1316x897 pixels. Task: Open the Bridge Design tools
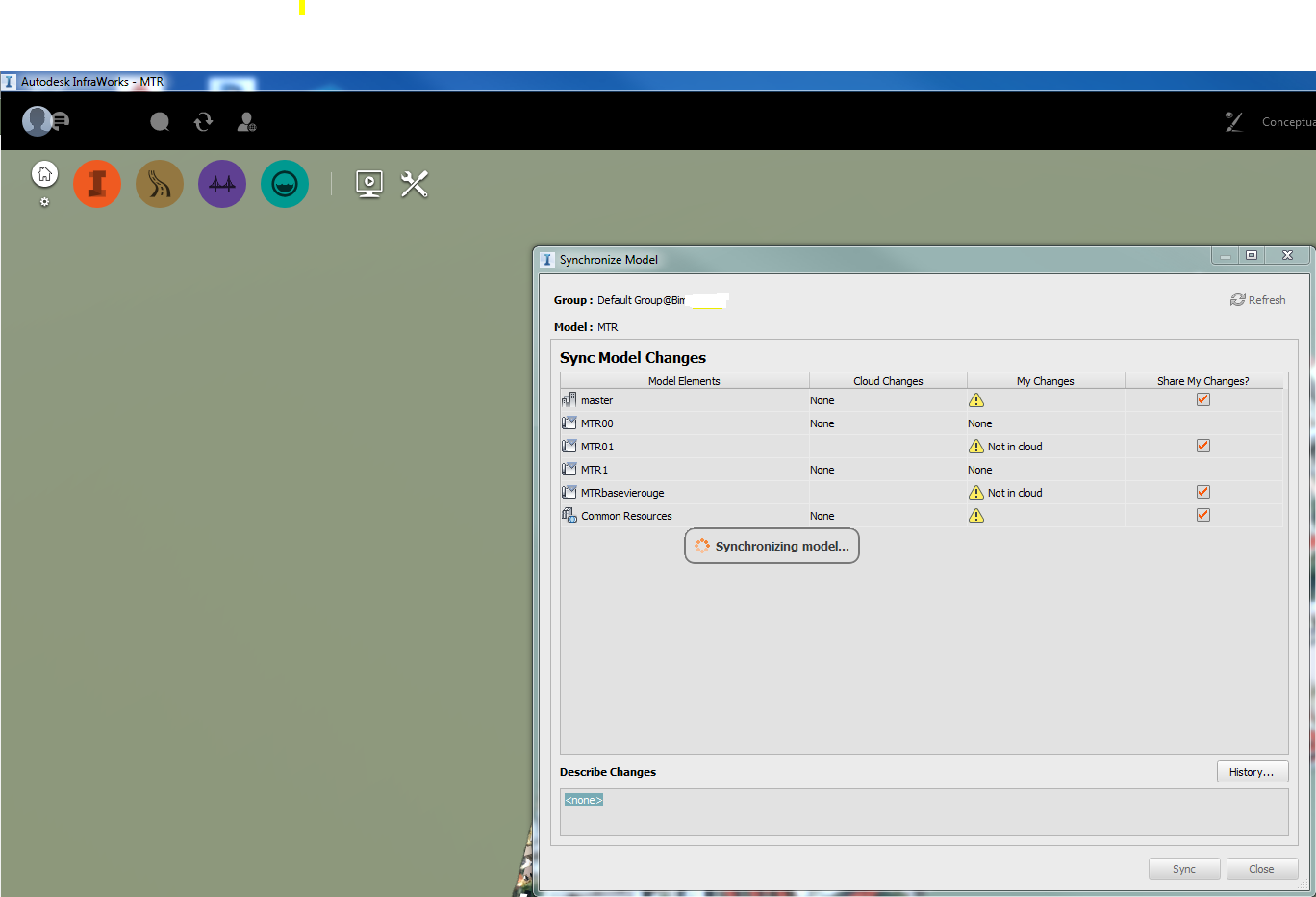tap(221, 183)
